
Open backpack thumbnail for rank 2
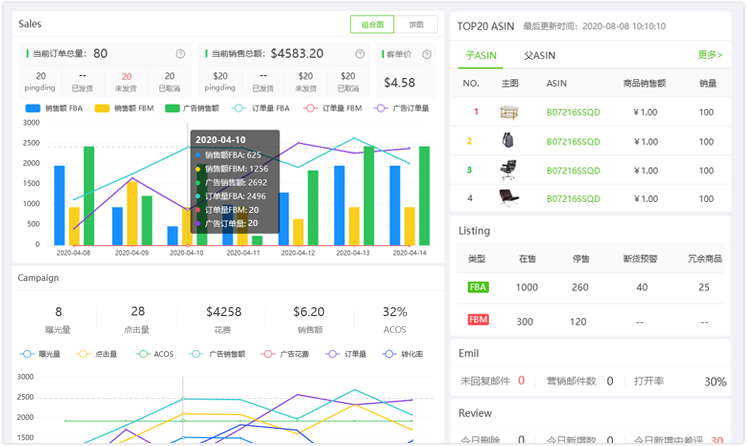[x=508, y=141]
